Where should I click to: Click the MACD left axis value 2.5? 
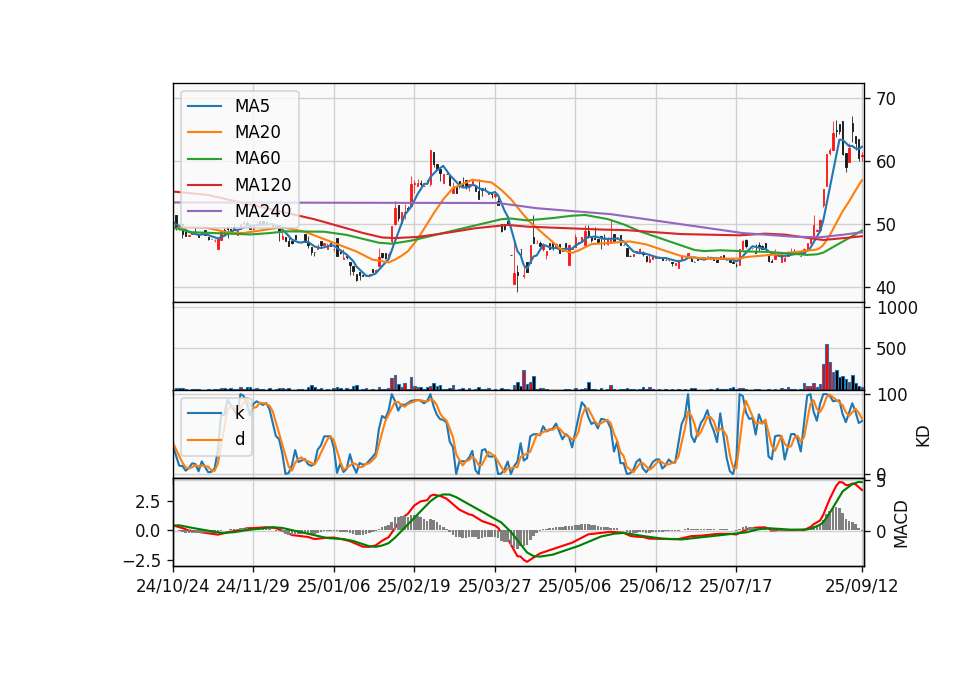point(148,502)
